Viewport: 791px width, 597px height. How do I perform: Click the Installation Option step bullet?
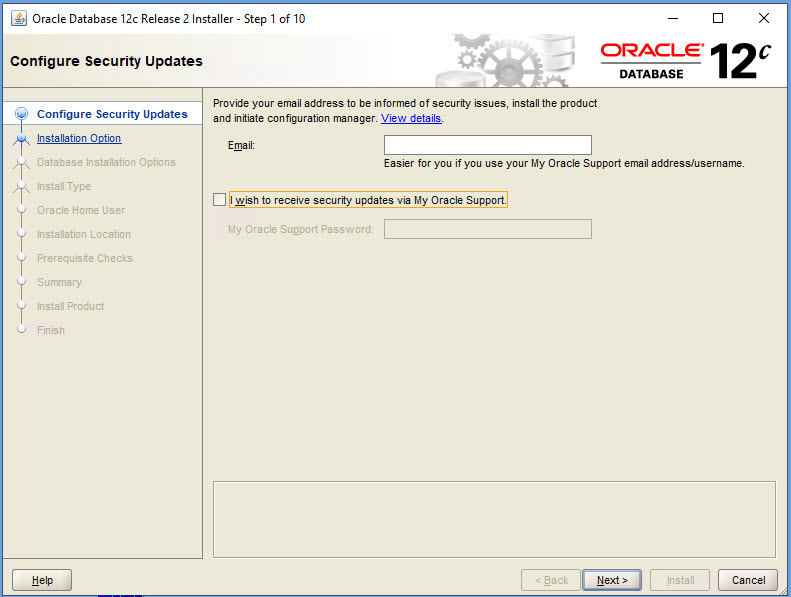point(21,138)
